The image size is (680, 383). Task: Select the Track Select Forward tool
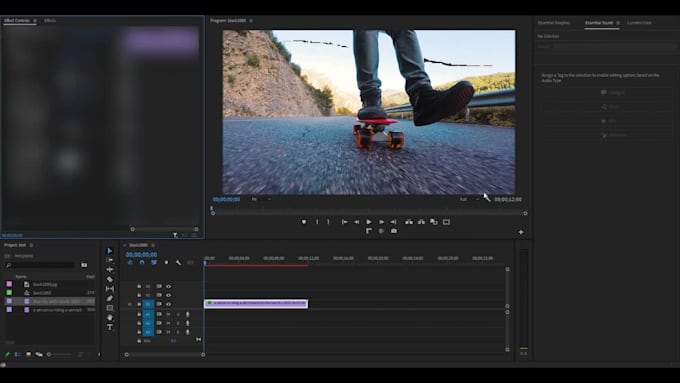(x=110, y=260)
